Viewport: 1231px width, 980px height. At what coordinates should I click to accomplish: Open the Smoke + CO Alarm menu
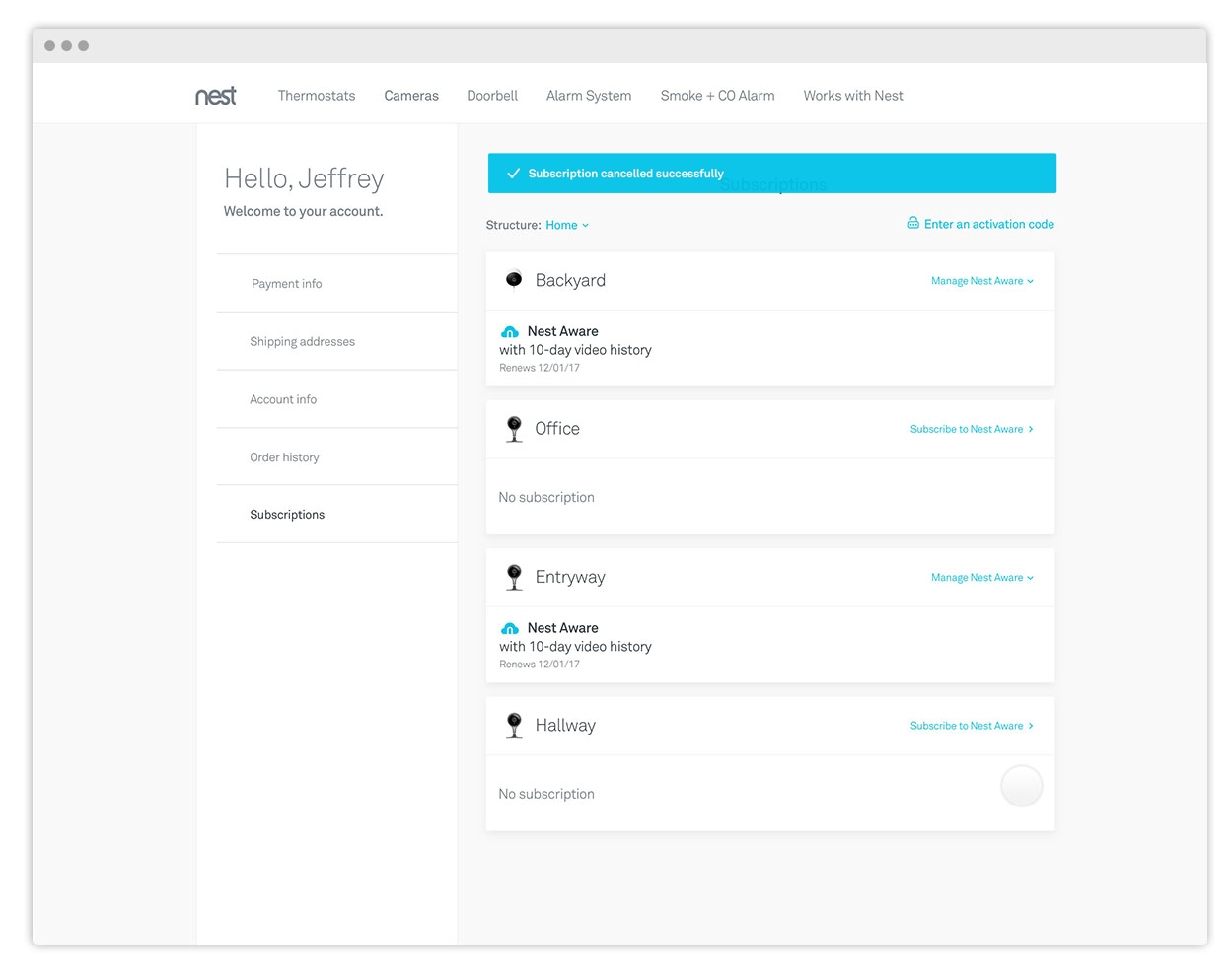pos(717,96)
